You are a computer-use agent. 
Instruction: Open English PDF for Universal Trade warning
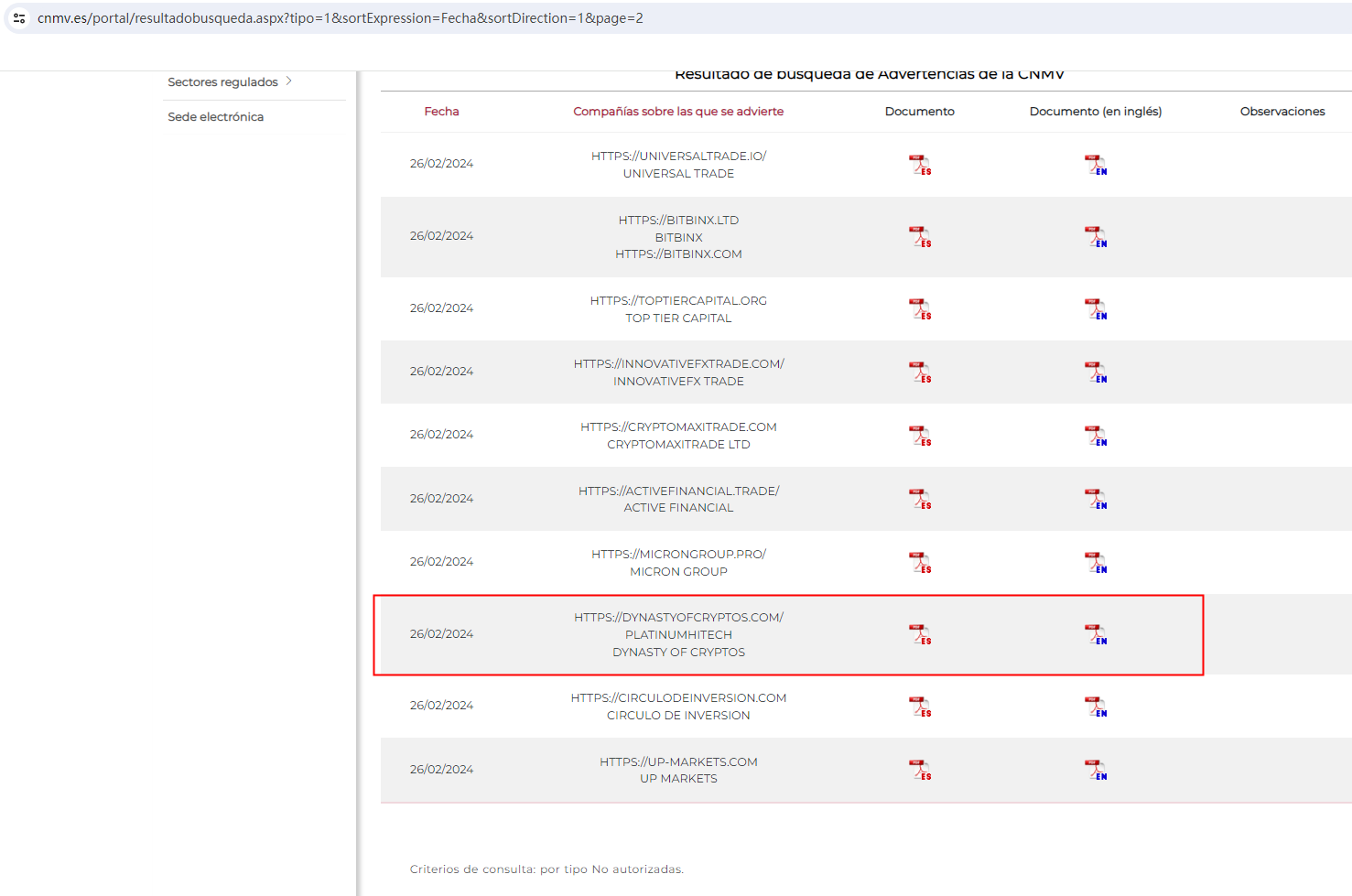[x=1096, y=165]
